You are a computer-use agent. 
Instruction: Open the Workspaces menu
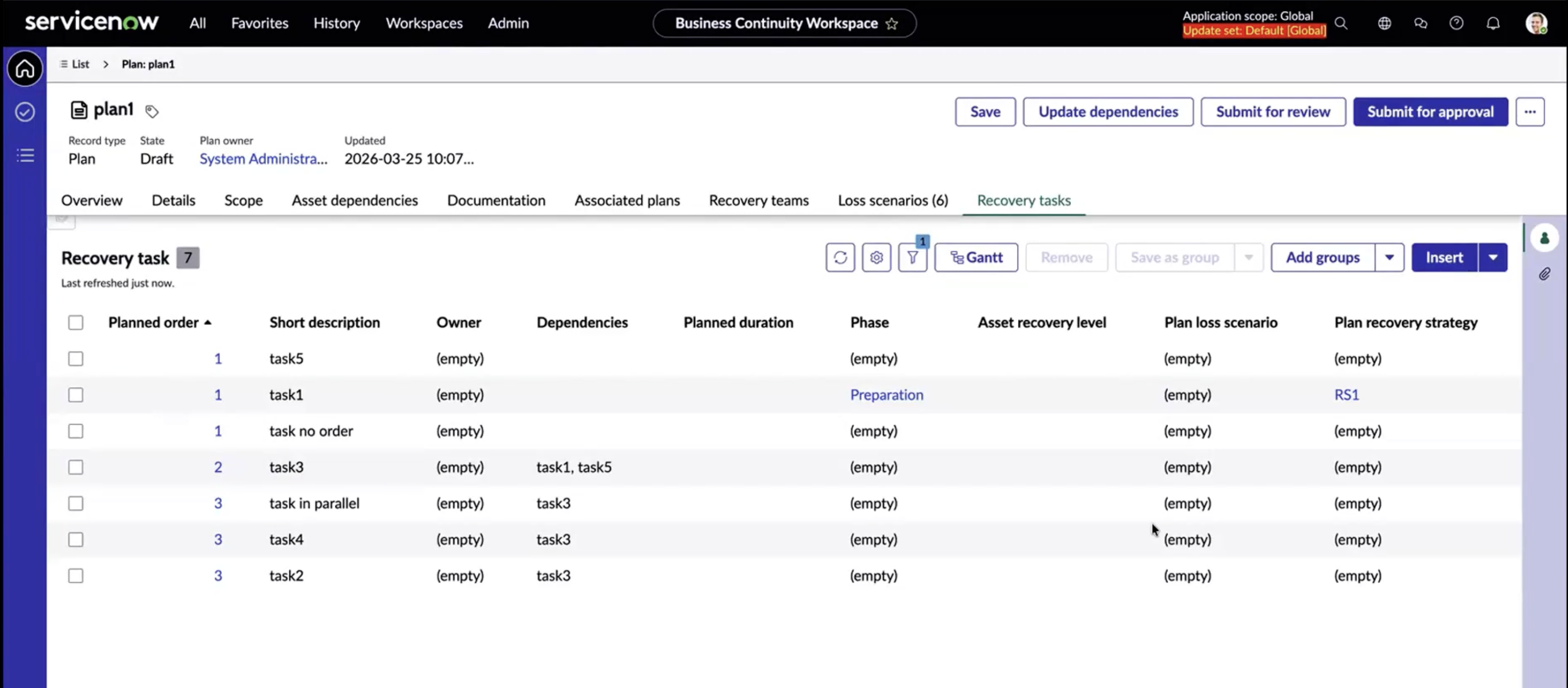[424, 23]
